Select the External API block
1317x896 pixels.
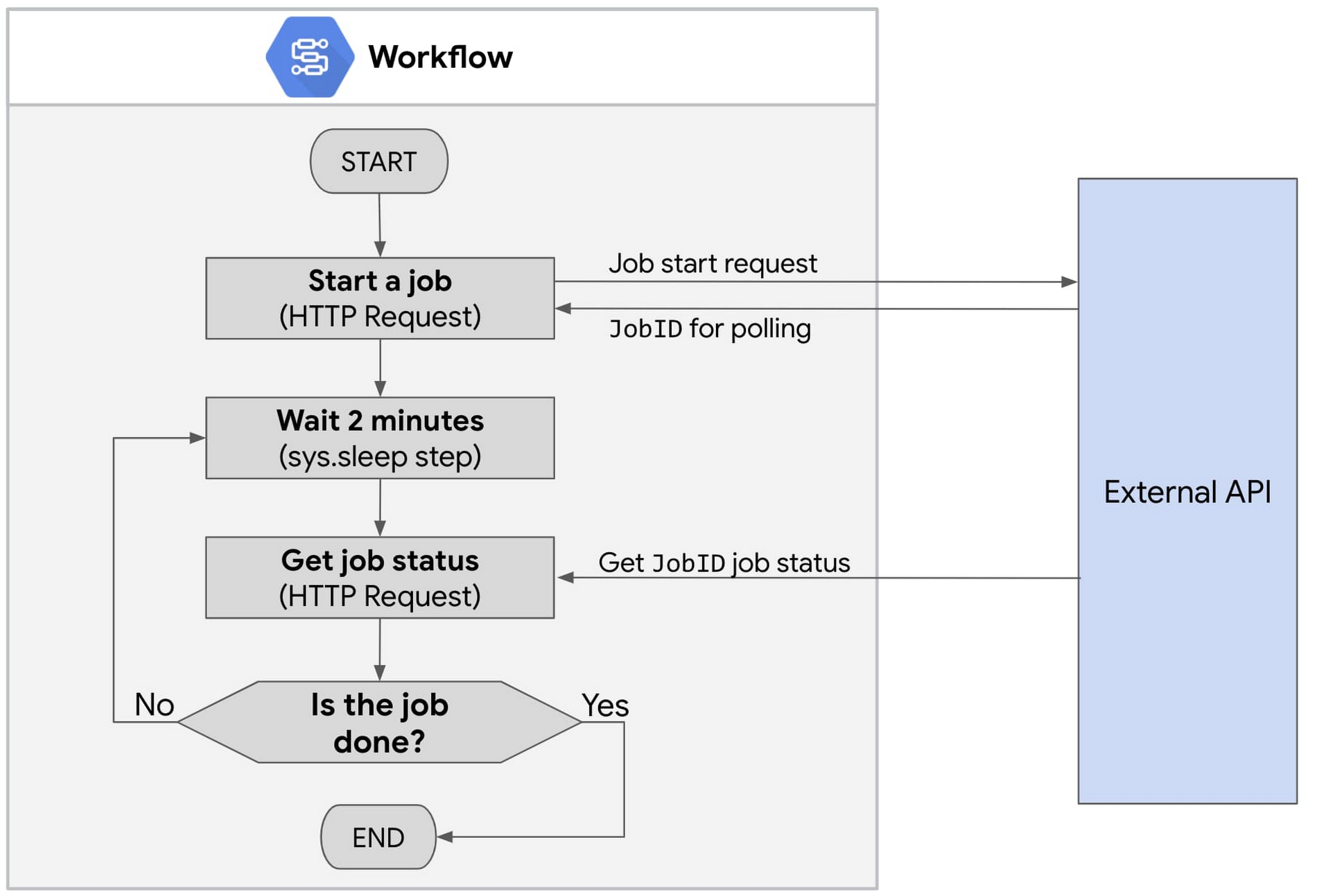(1187, 491)
